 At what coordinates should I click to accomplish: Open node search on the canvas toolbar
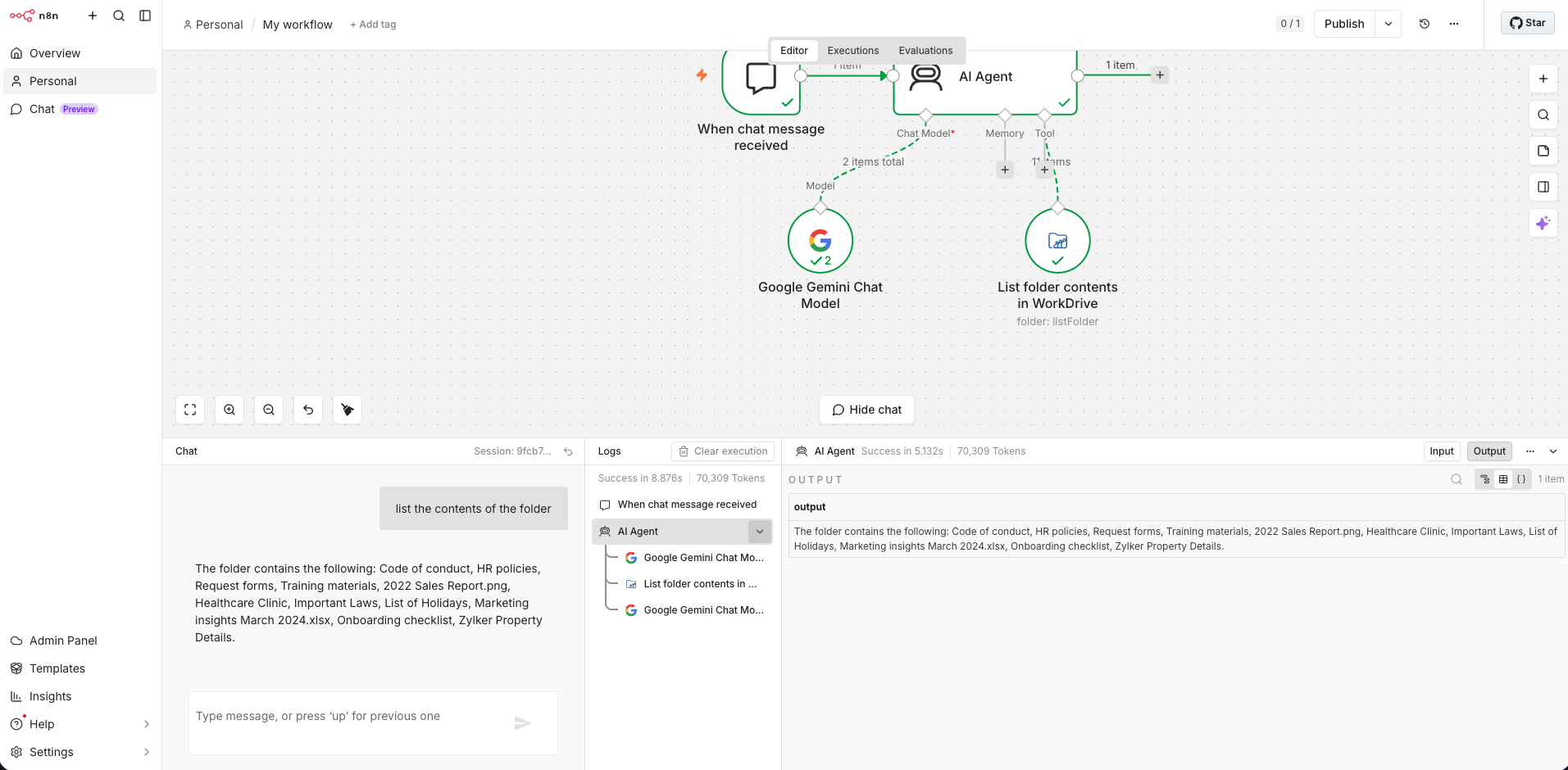[1543, 115]
